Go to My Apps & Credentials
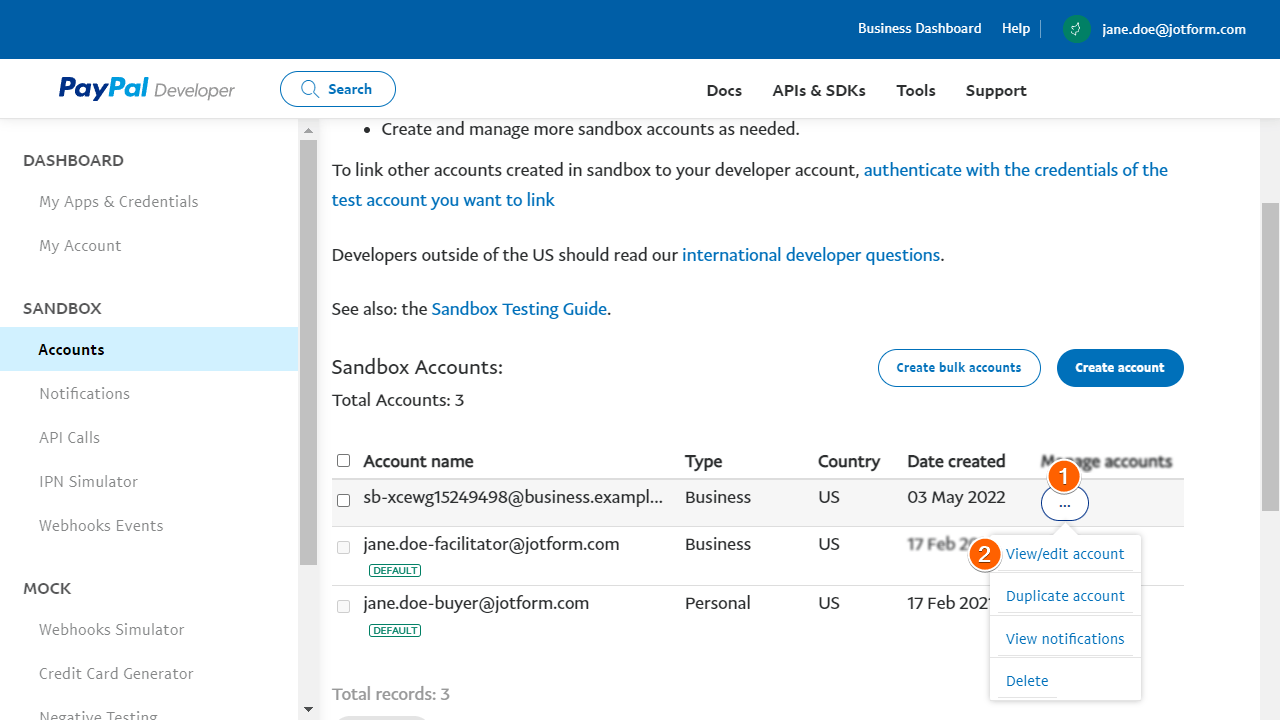 pyautogui.click(x=118, y=202)
